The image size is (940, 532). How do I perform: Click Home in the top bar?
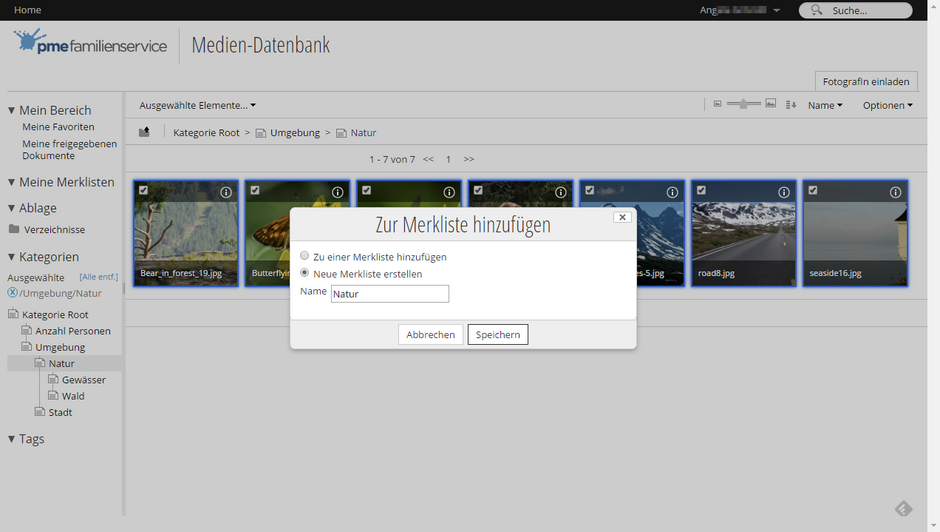28,10
